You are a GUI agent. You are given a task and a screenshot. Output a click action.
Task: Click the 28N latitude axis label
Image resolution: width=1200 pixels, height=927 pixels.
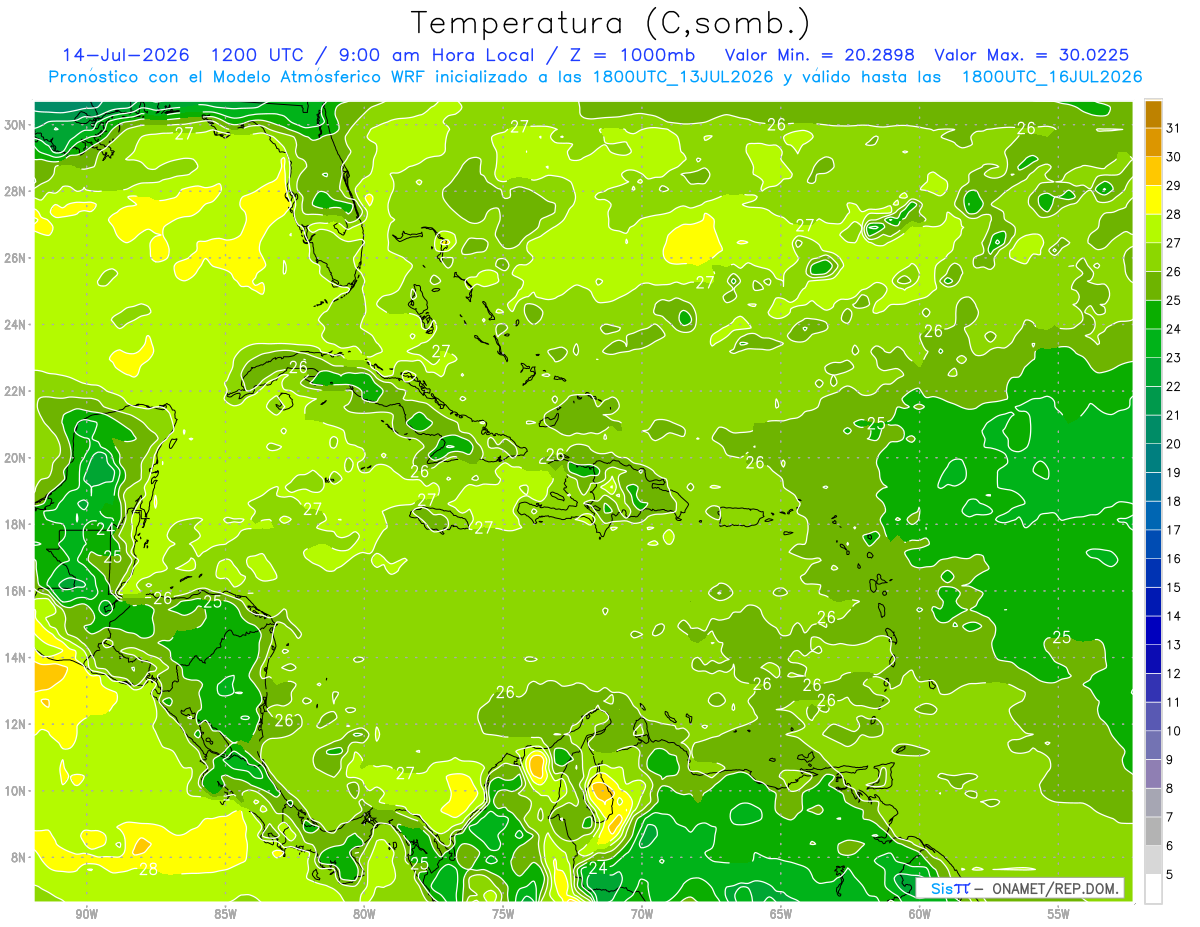coord(15,191)
